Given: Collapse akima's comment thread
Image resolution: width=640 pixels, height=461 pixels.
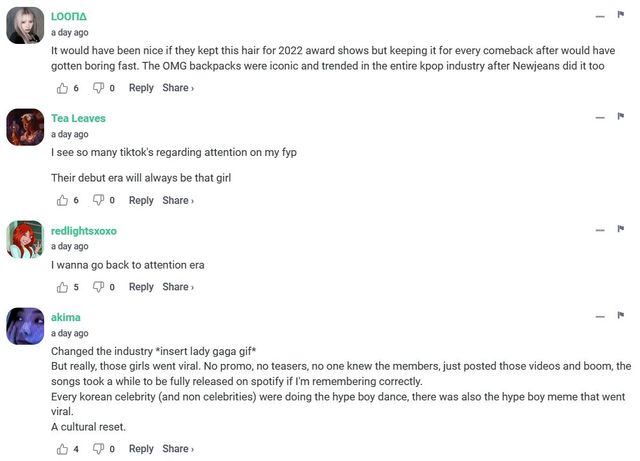Looking at the screenshot, I should (x=598, y=316).
